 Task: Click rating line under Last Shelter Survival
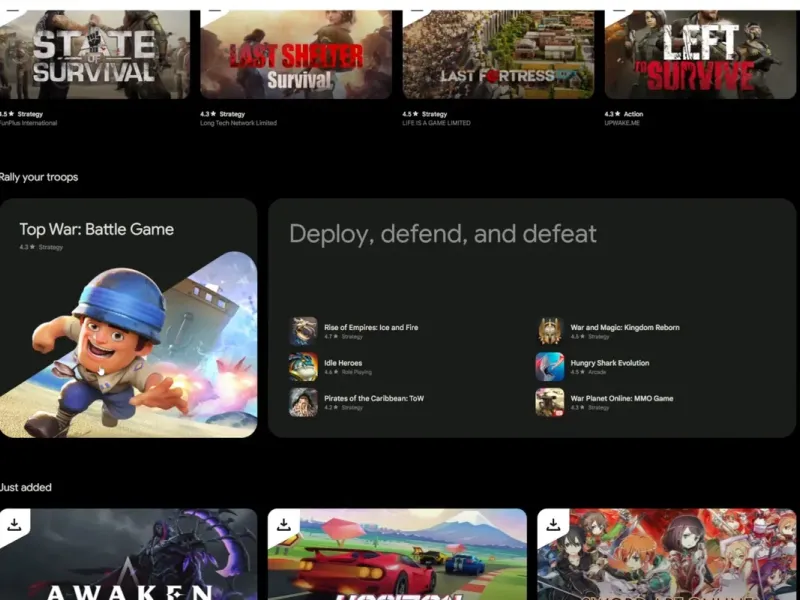(222, 114)
